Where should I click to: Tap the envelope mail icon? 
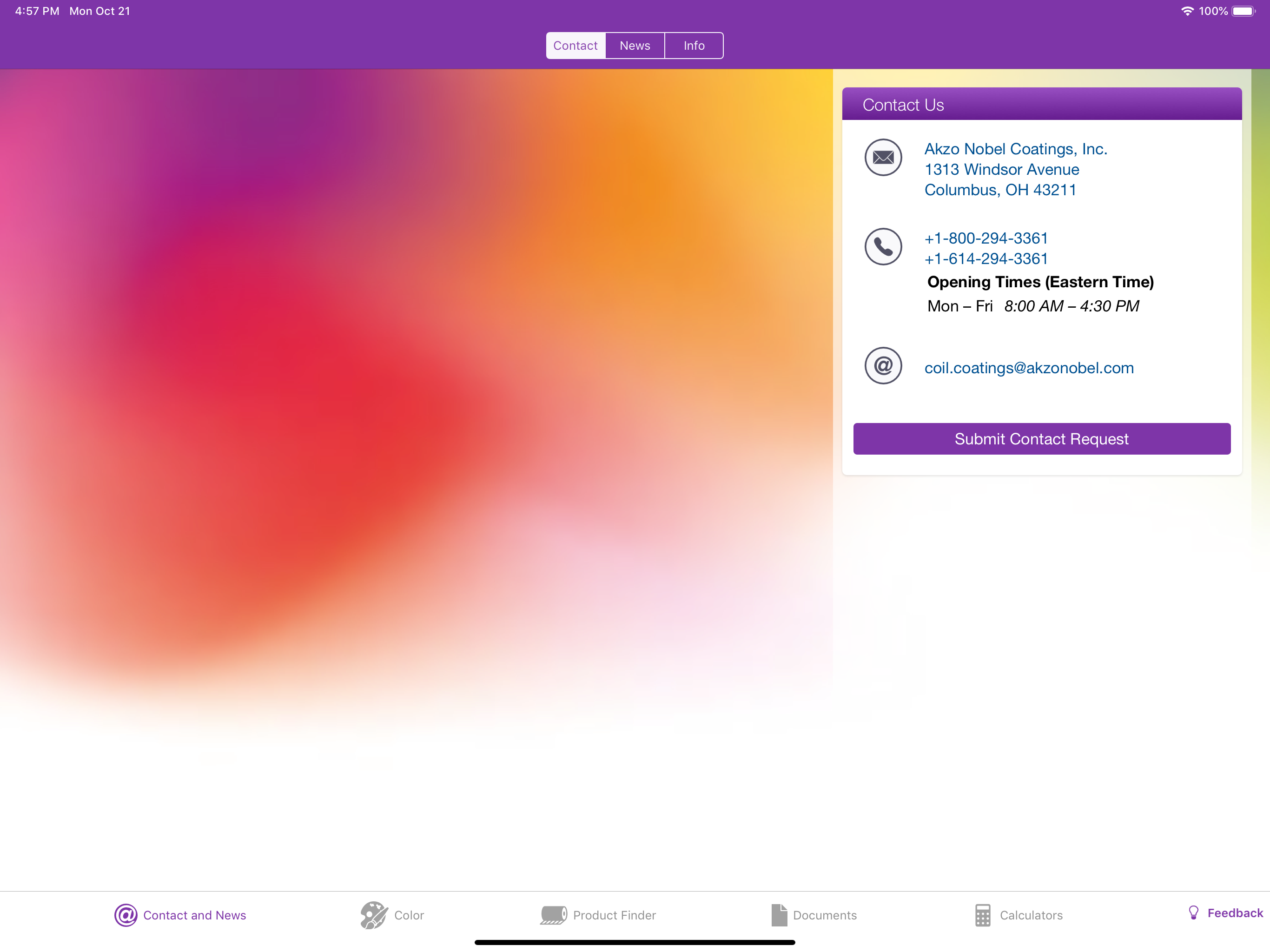click(883, 157)
